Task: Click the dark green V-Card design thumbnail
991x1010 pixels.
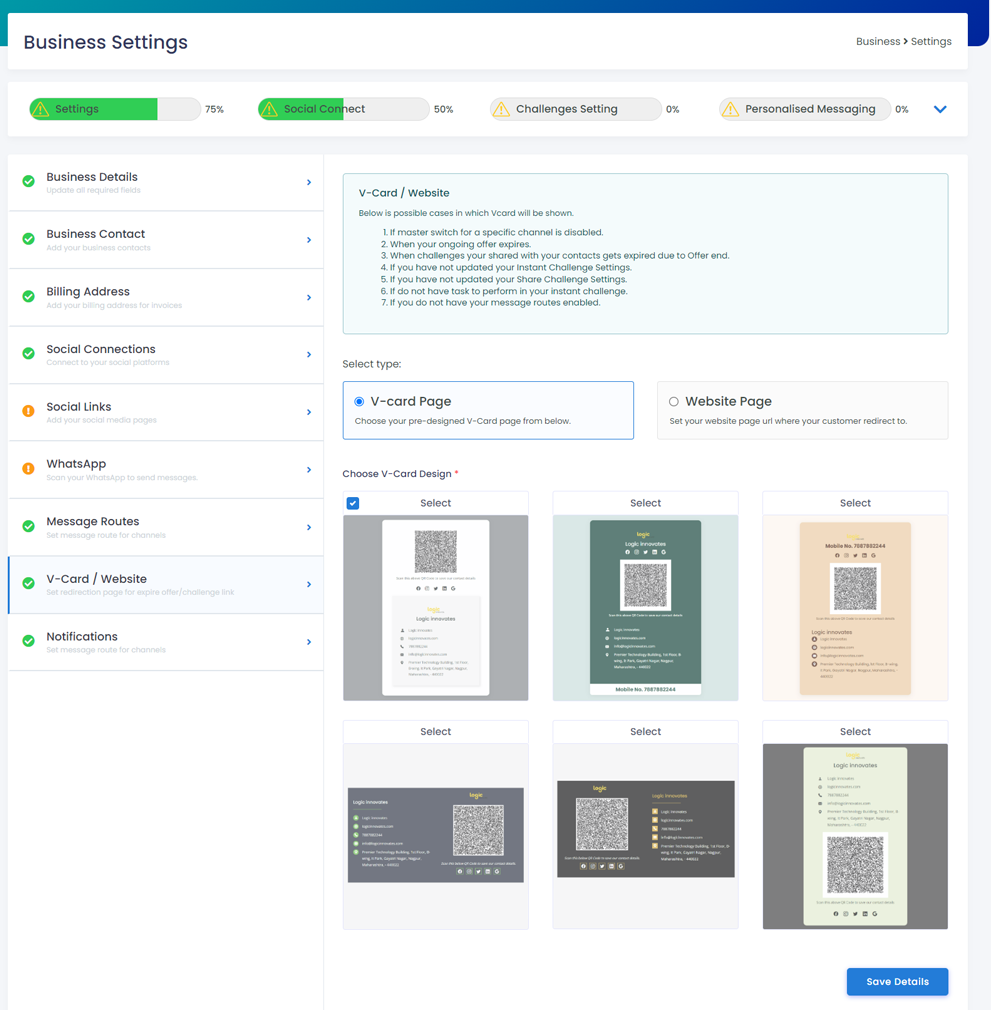Action: coord(645,607)
